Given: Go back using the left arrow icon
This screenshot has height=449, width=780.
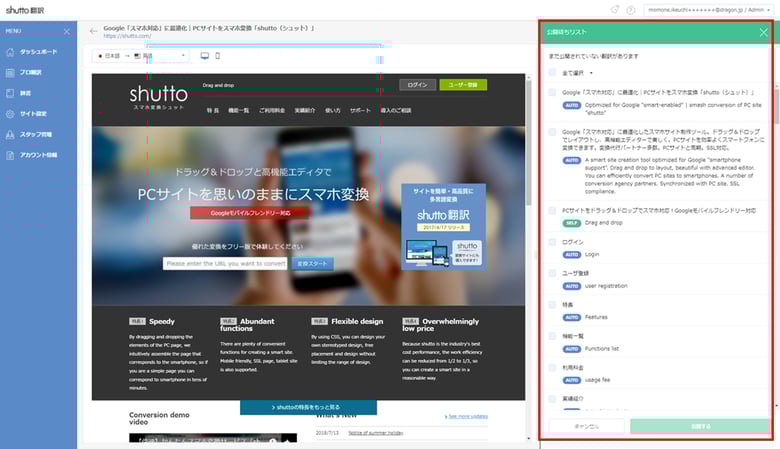Looking at the screenshot, I should [x=94, y=31].
